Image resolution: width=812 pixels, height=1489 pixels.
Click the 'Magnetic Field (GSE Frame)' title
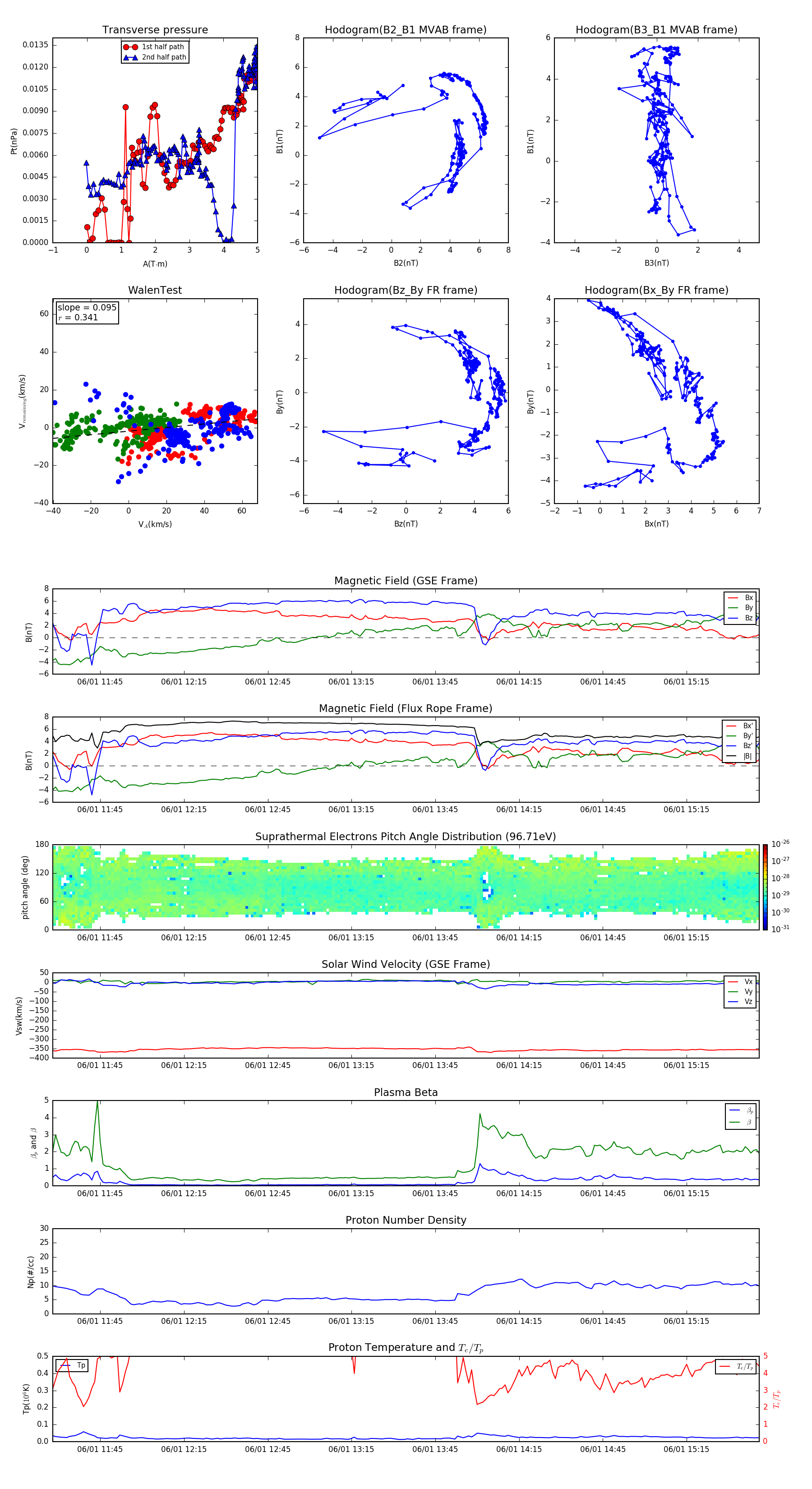click(406, 581)
